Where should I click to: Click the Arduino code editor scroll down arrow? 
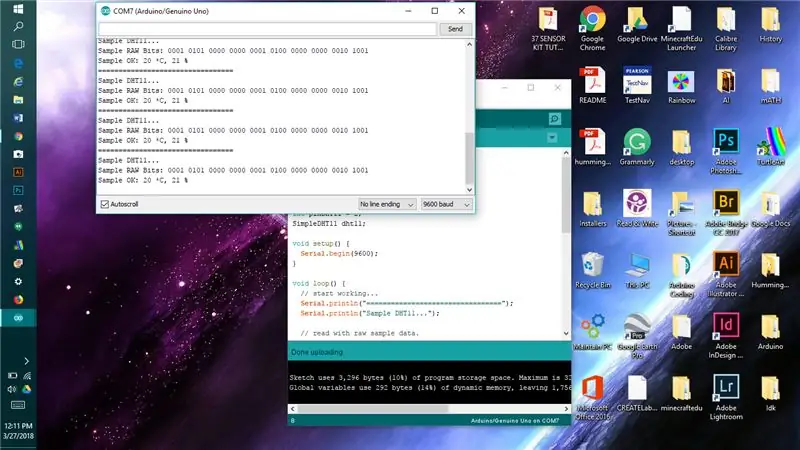[566, 333]
